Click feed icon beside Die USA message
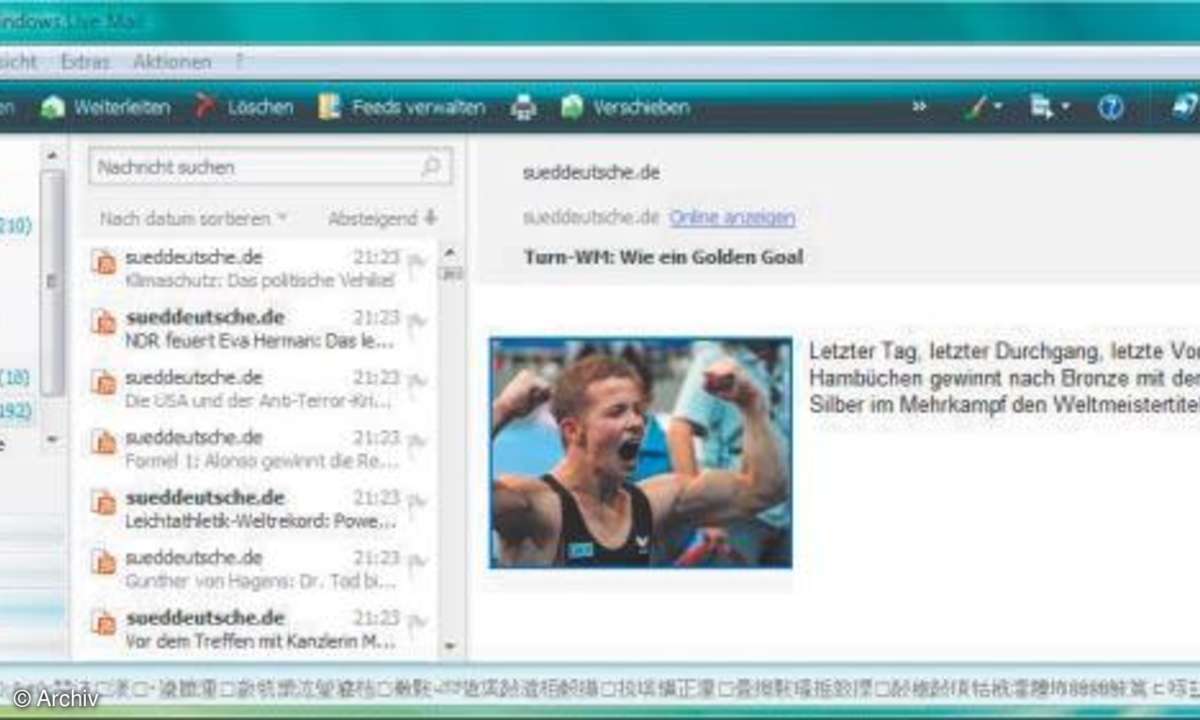The height and width of the screenshot is (720, 1200). (x=103, y=382)
